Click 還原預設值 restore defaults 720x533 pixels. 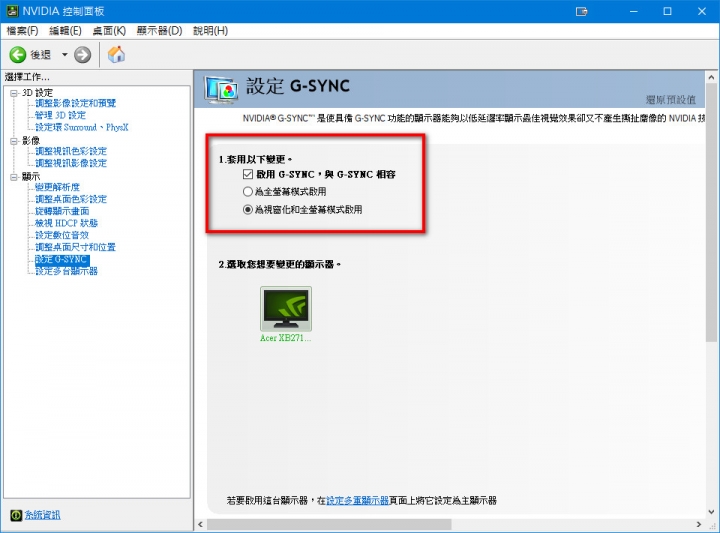pyautogui.click(x=671, y=100)
